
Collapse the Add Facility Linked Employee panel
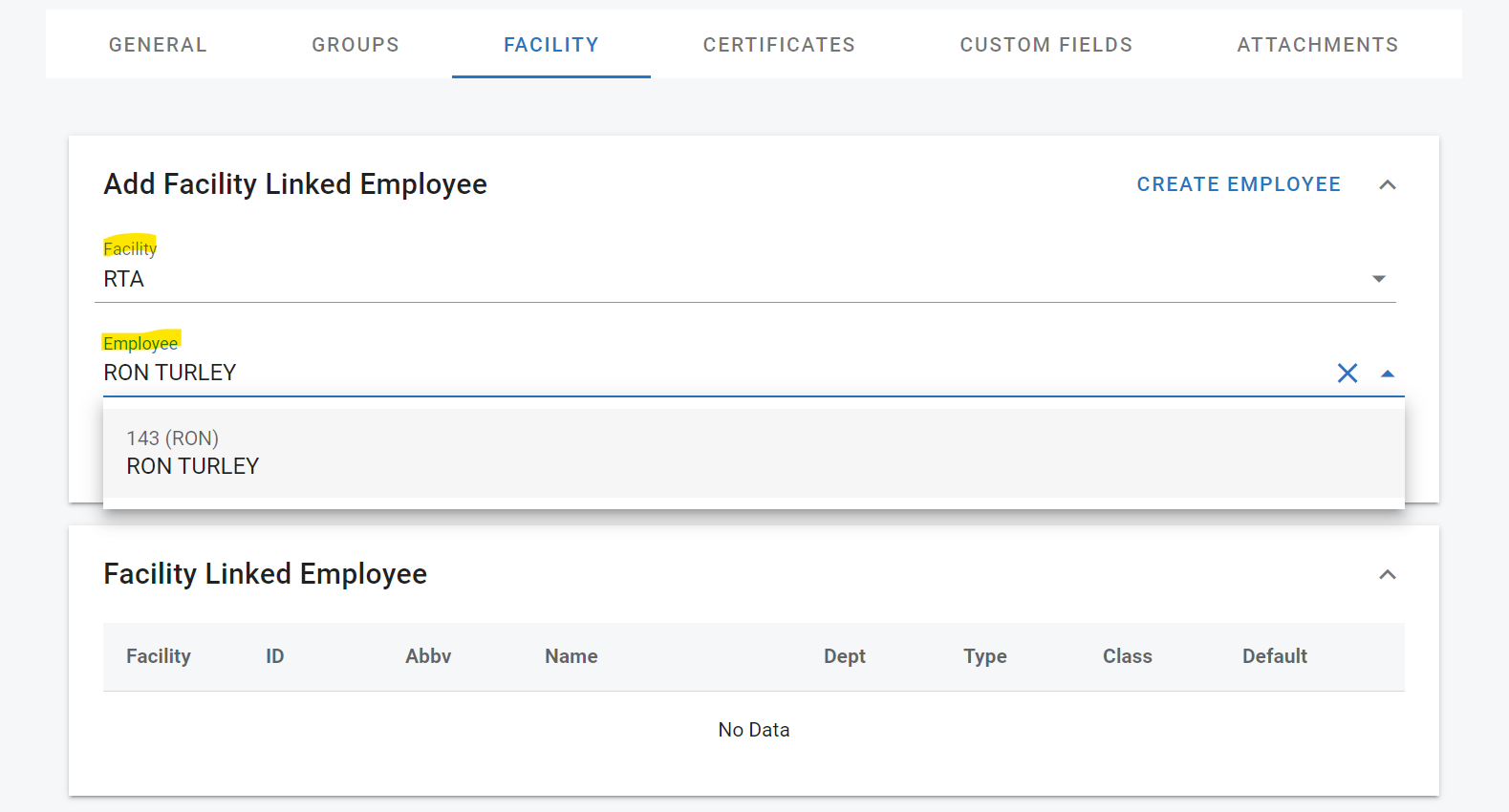[1388, 184]
